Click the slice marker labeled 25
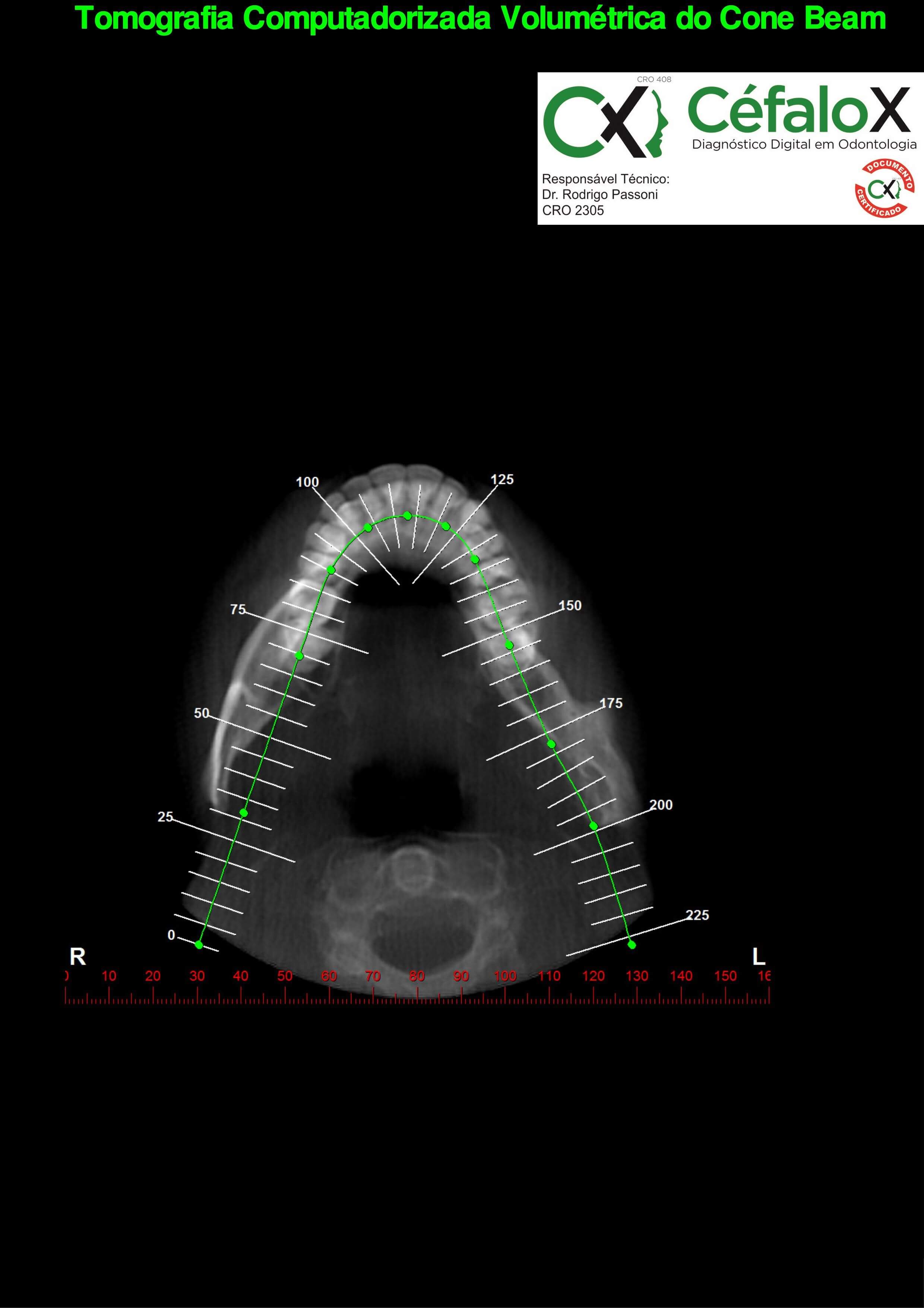 tap(165, 817)
